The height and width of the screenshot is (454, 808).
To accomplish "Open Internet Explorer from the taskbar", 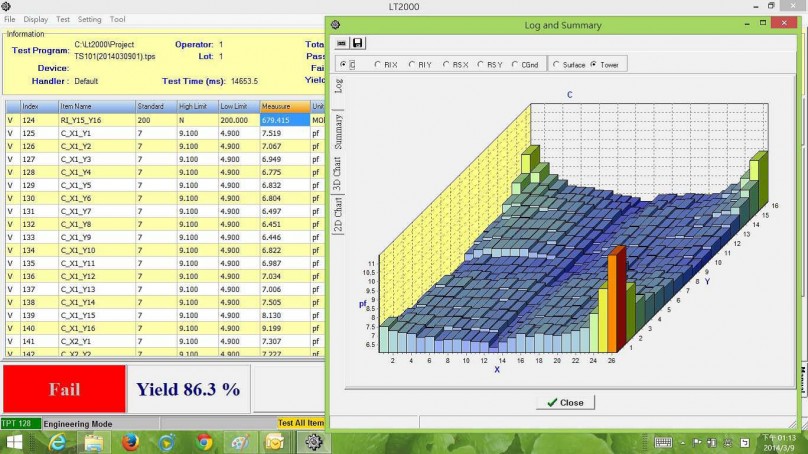I will tap(57, 442).
